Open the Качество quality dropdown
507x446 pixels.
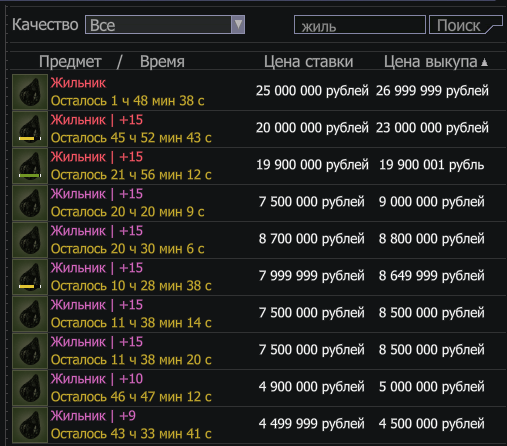[165, 24]
